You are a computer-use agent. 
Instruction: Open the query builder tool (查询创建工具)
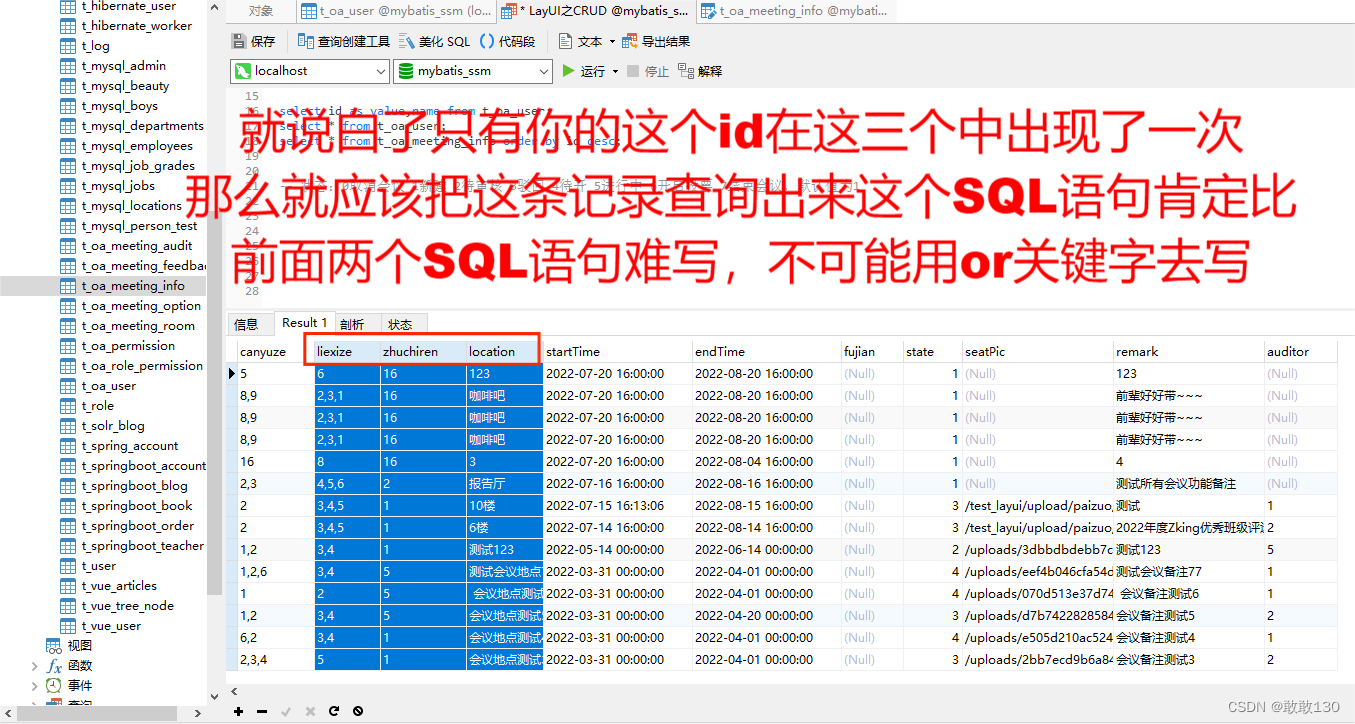tap(344, 41)
